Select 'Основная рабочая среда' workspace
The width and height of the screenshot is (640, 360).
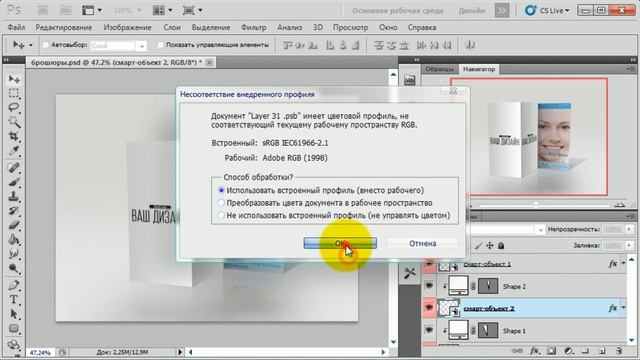coord(398,11)
